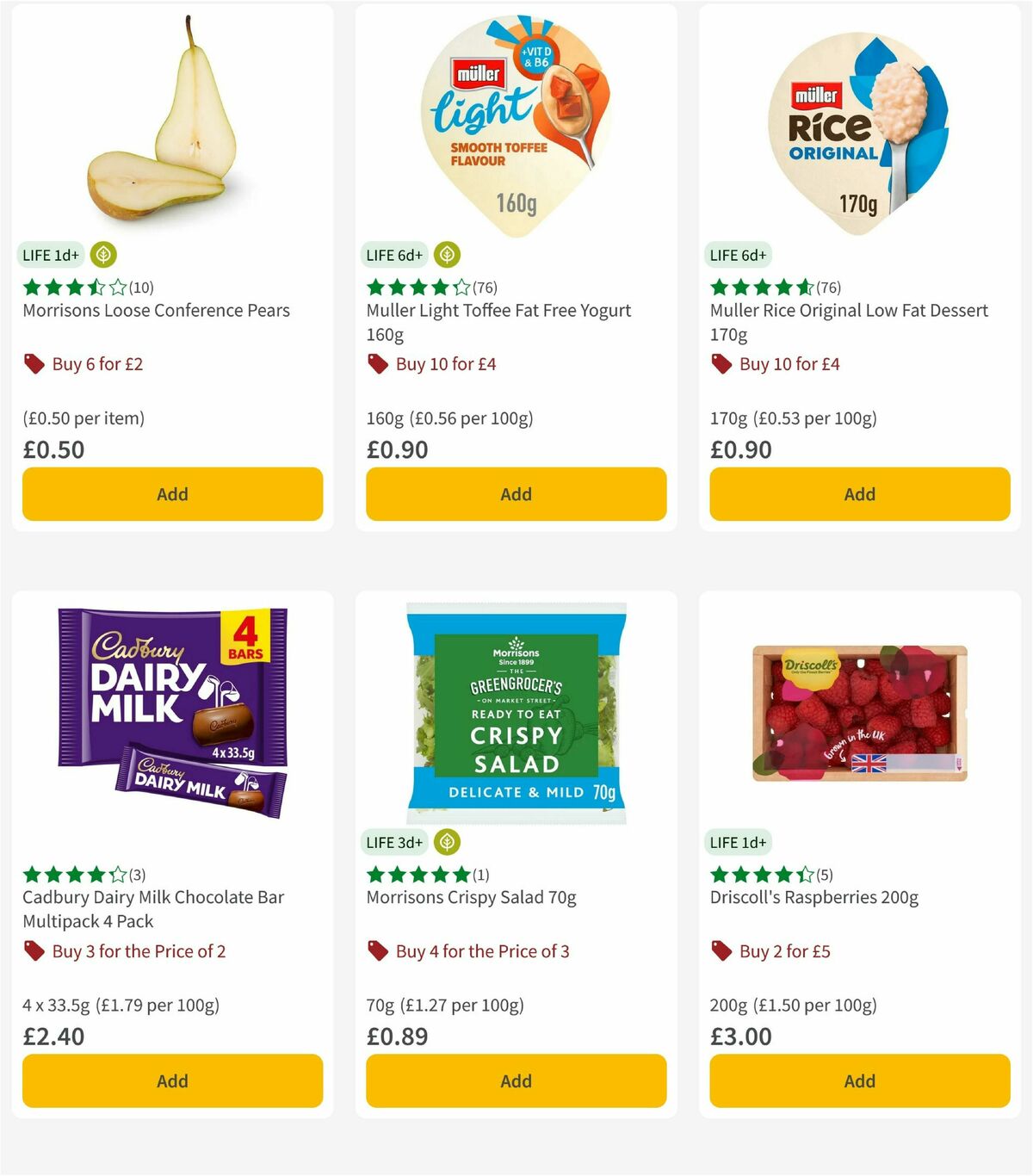This screenshot has height=1176, width=1033.
Task: Add Morrisons Loose Conference Pears to basket
Action: pyautogui.click(x=172, y=494)
